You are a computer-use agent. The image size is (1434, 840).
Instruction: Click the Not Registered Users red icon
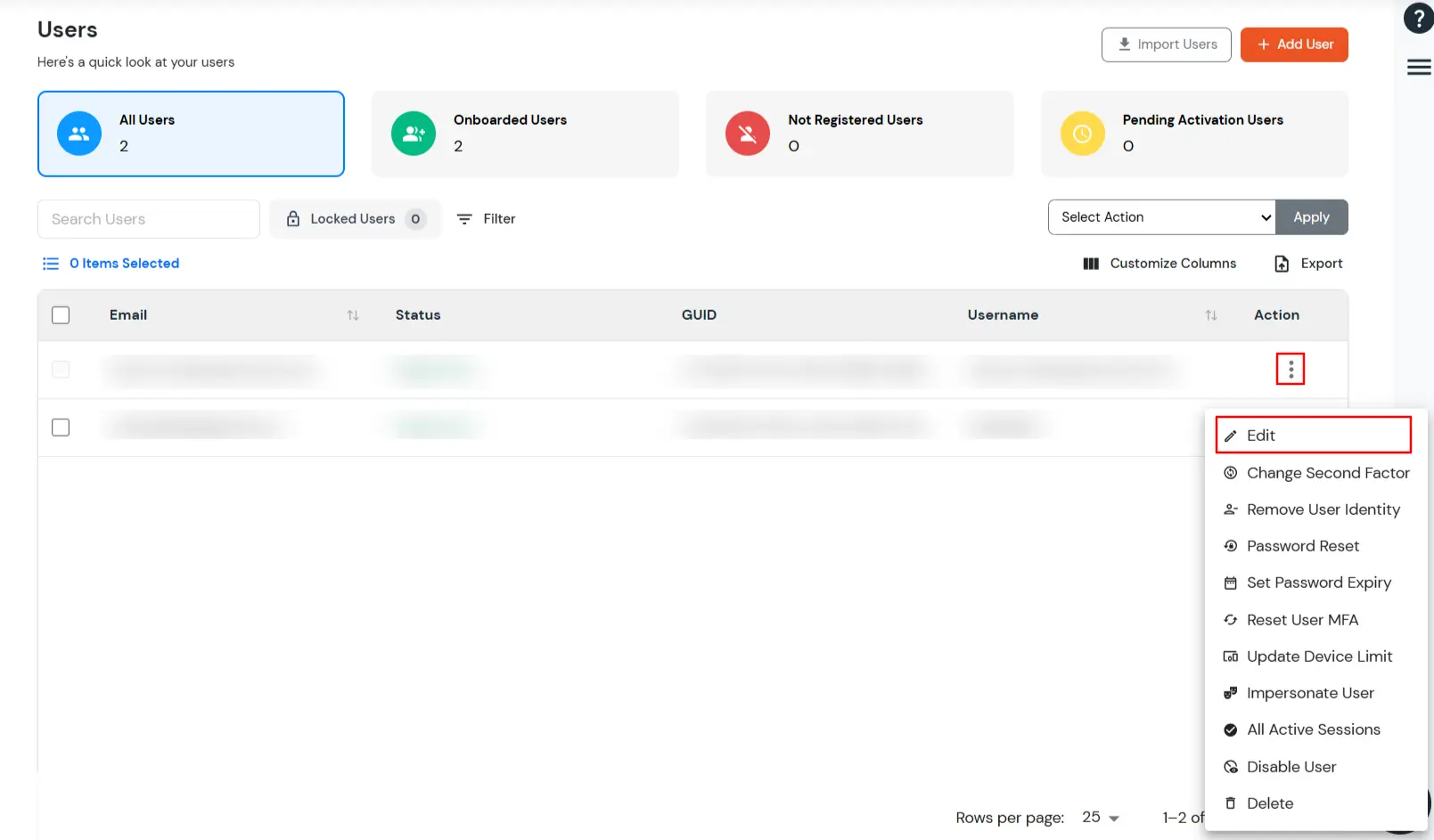(748, 134)
